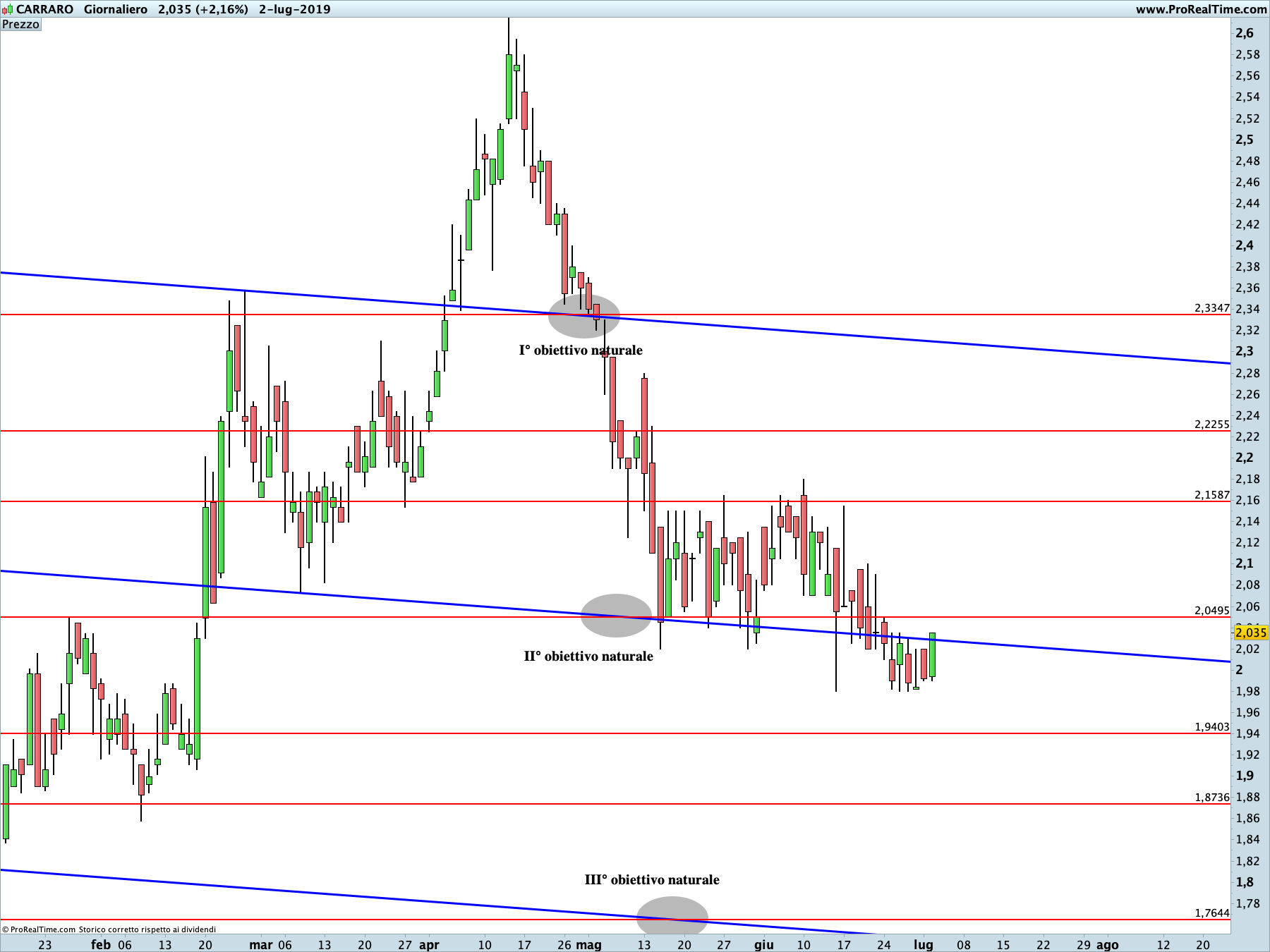
Task: Click the grey ellipse at first objective
Action: [x=584, y=316]
